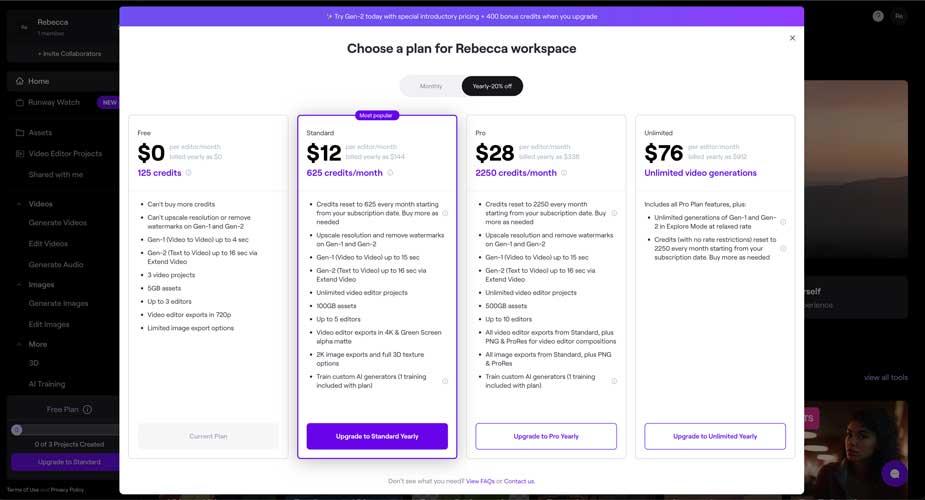The height and width of the screenshot is (500, 925).
Task: Info icon for Standard credits reset to 625
Action: pos(445,213)
